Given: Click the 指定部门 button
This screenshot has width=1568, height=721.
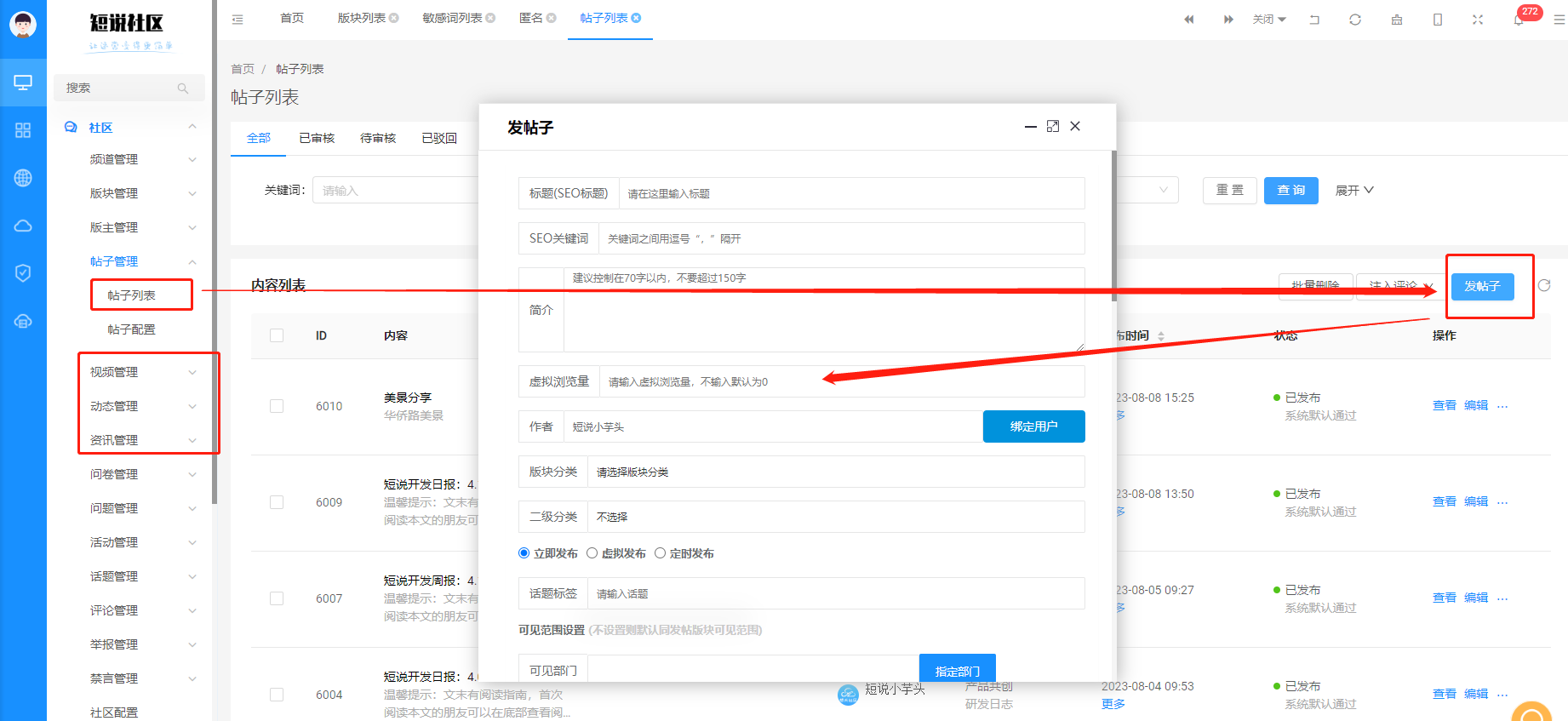Looking at the screenshot, I should (958, 668).
